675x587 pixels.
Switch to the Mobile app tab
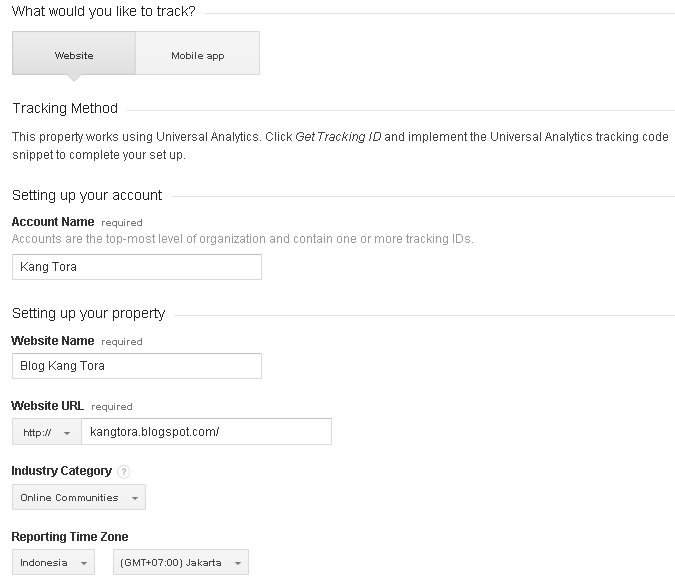pyautogui.click(x=197, y=54)
